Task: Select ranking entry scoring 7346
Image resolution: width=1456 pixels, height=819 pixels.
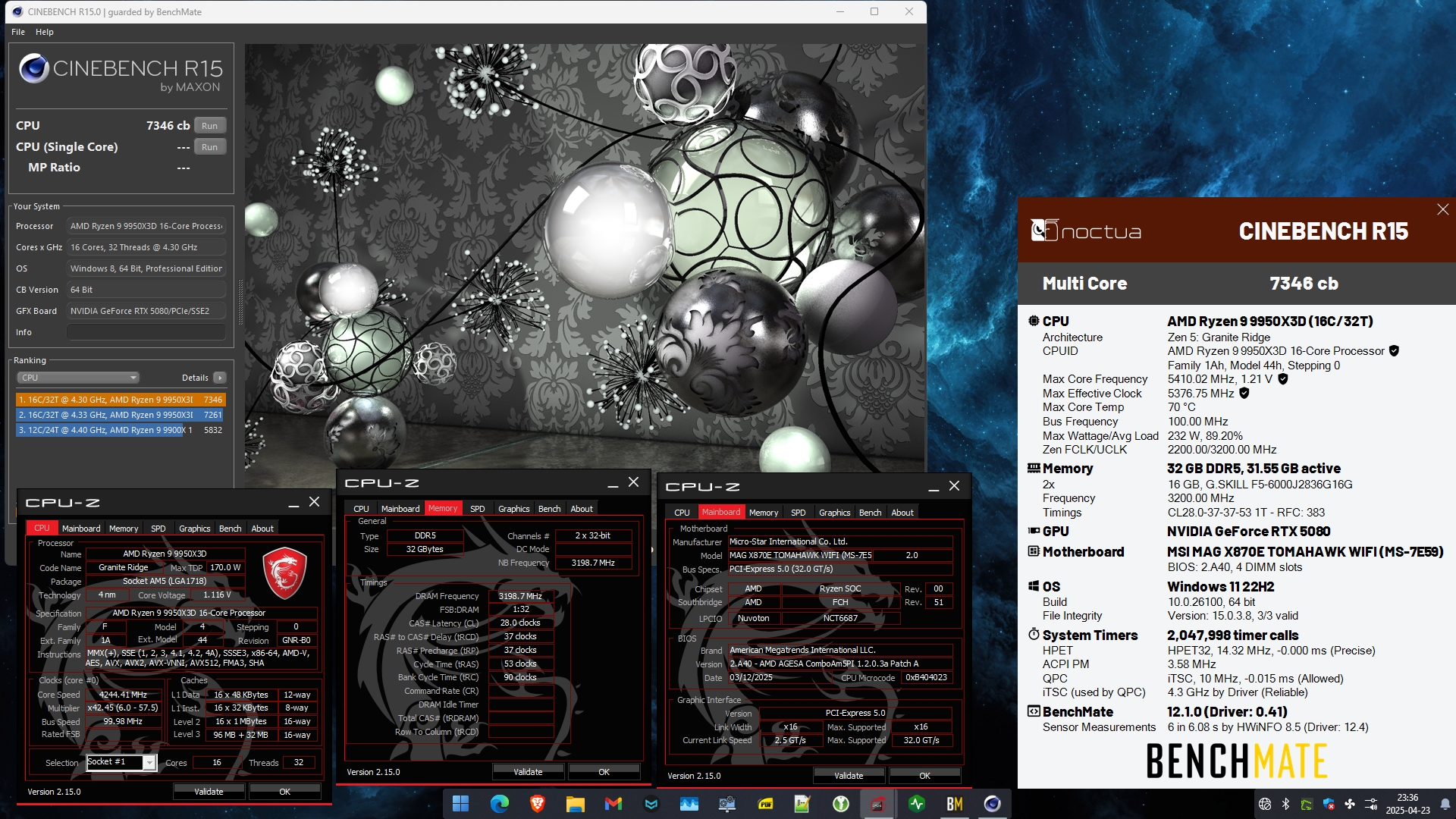Action: tap(121, 400)
